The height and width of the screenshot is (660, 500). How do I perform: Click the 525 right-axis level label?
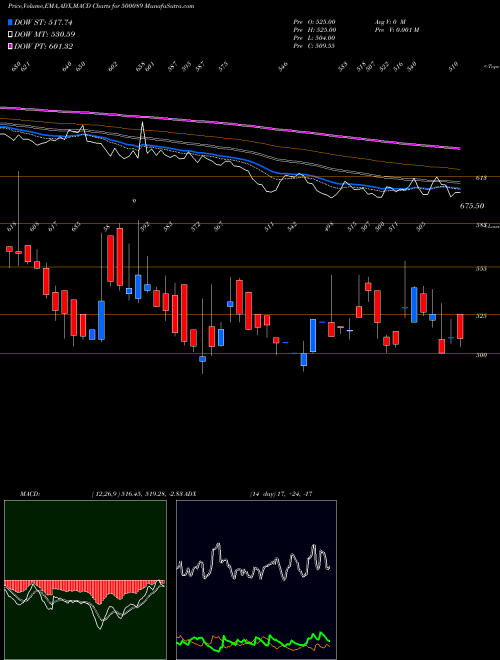click(481, 316)
